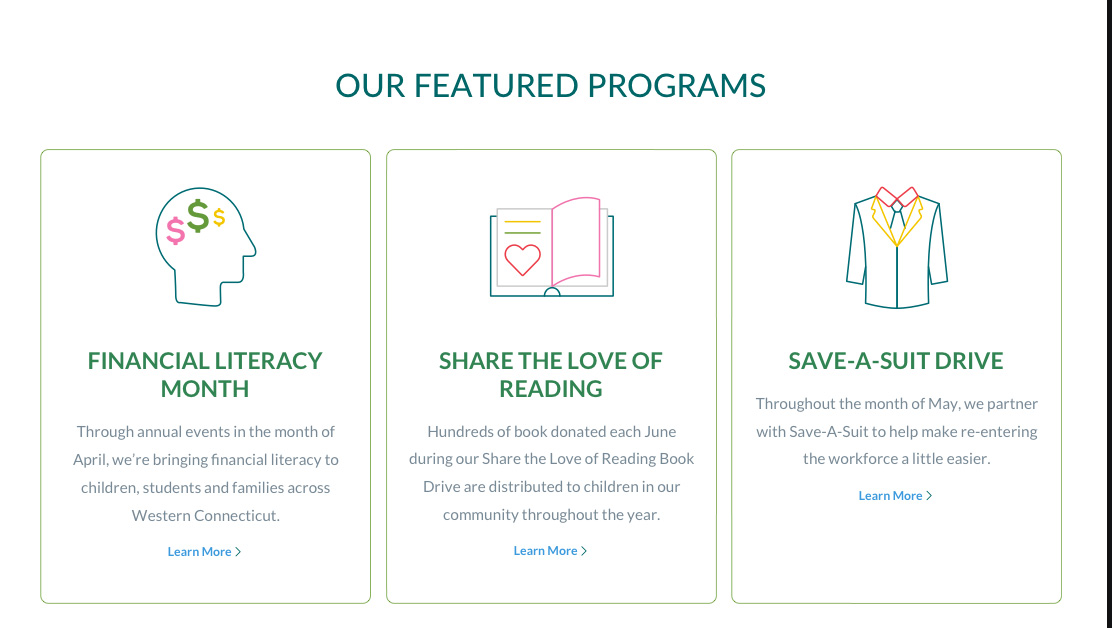
Task: Click the tie on the suit icon
Action: tap(897, 220)
